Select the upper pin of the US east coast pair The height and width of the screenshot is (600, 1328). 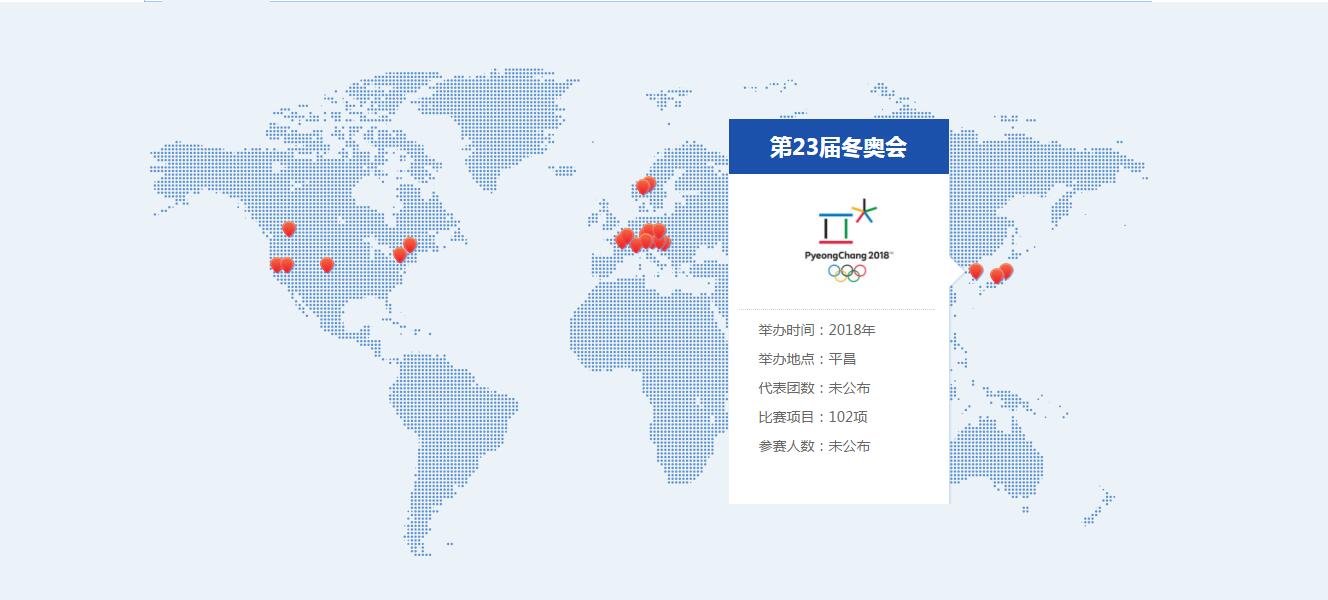[x=409, y=244]
